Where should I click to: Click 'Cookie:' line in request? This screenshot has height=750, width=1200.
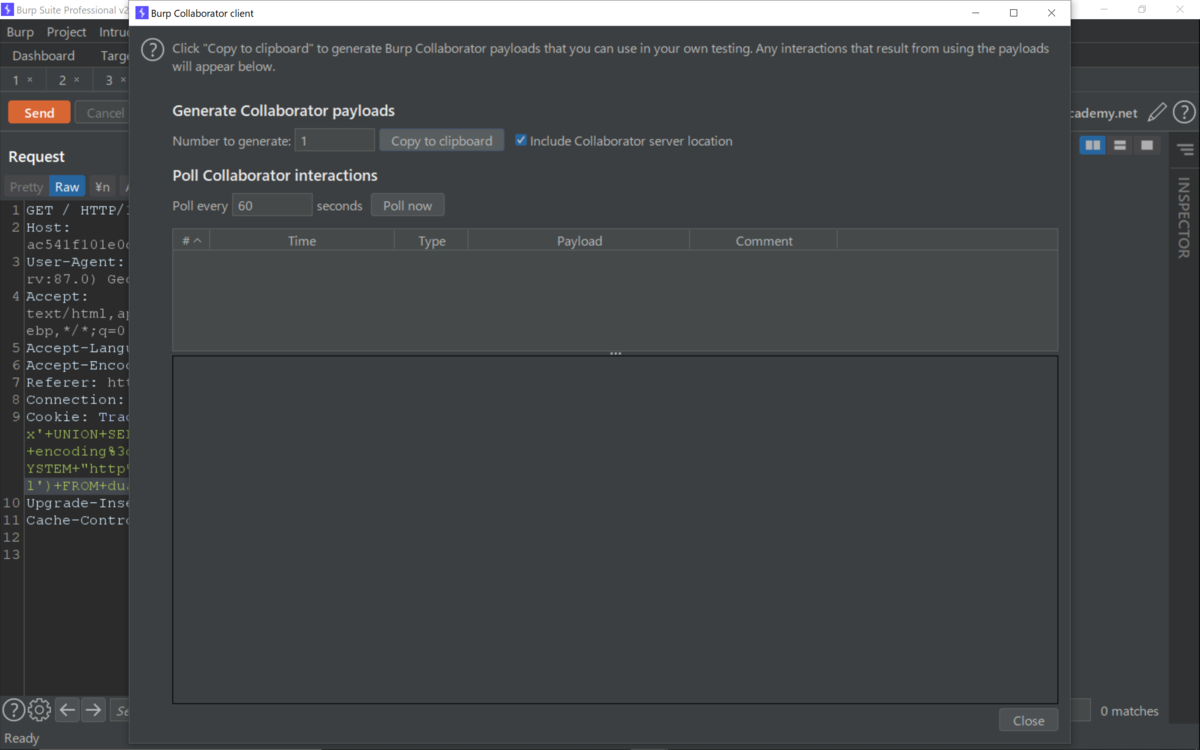[x=77, y=417]
